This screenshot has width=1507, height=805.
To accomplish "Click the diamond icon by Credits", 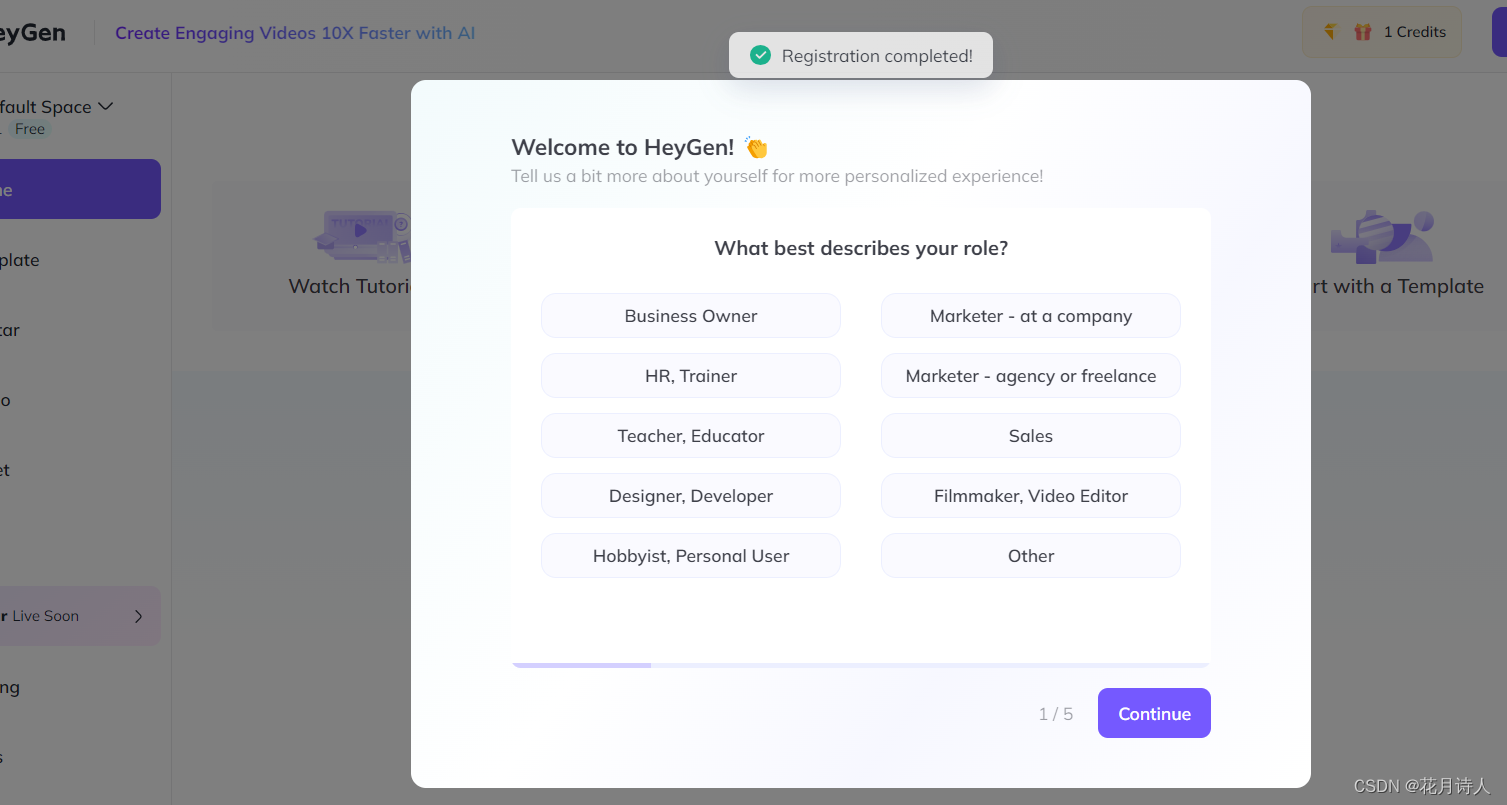I will (x=1330, y=32).
